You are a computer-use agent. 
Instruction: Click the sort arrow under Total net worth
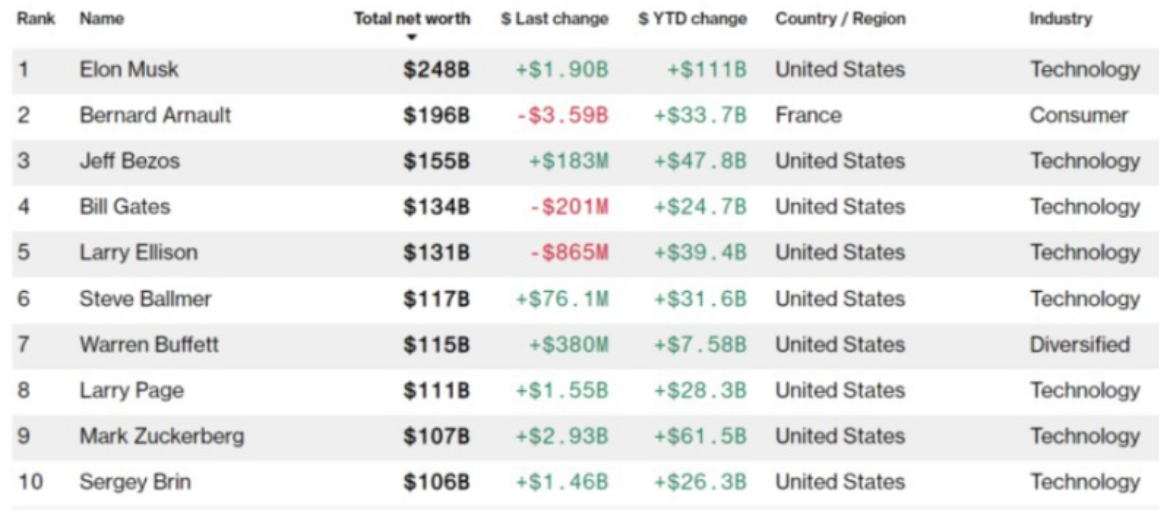412,38
